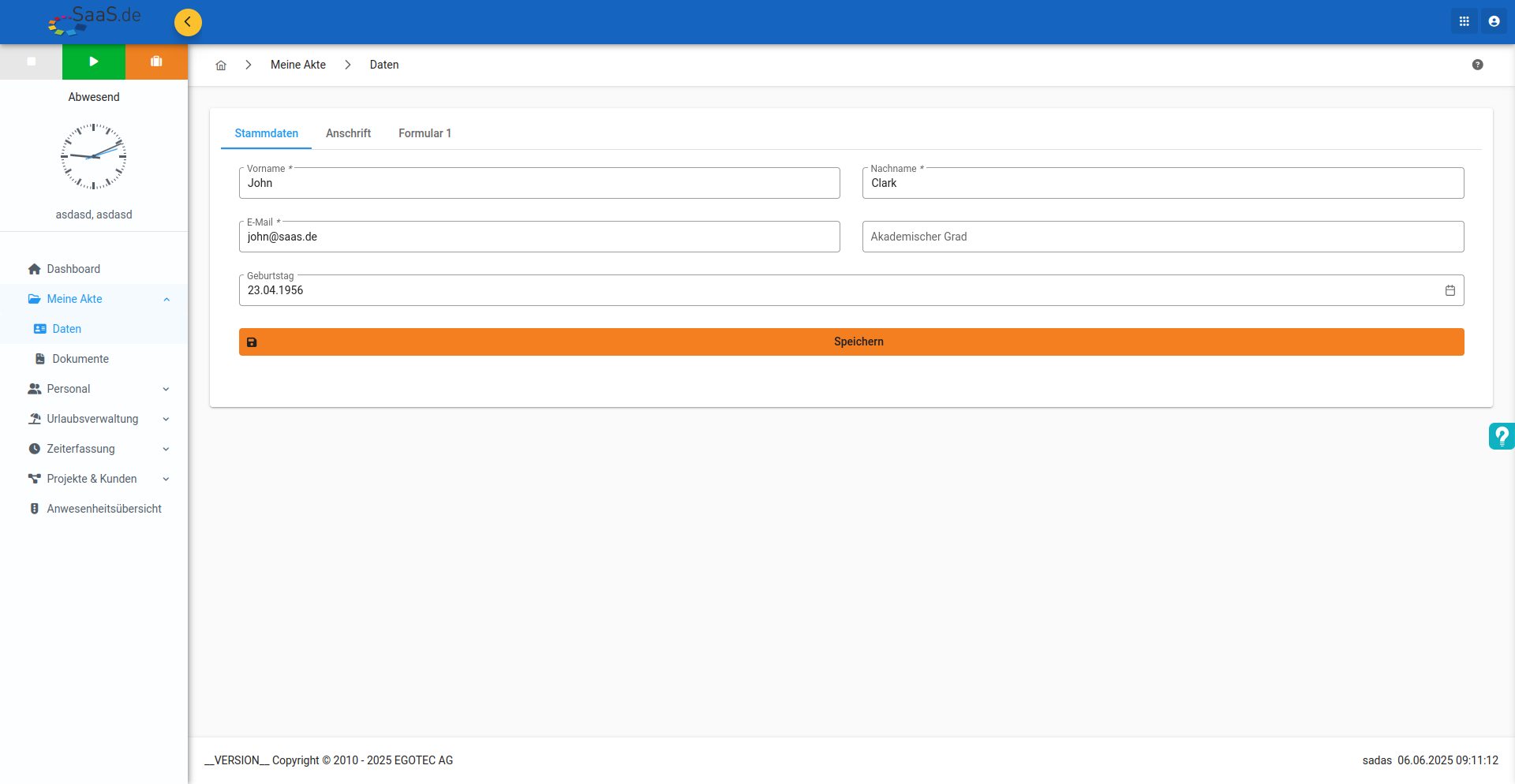This screenshot has width=1515, height=784.
Task: Collapse the Meine Akte menu
Action: (166, 299)
